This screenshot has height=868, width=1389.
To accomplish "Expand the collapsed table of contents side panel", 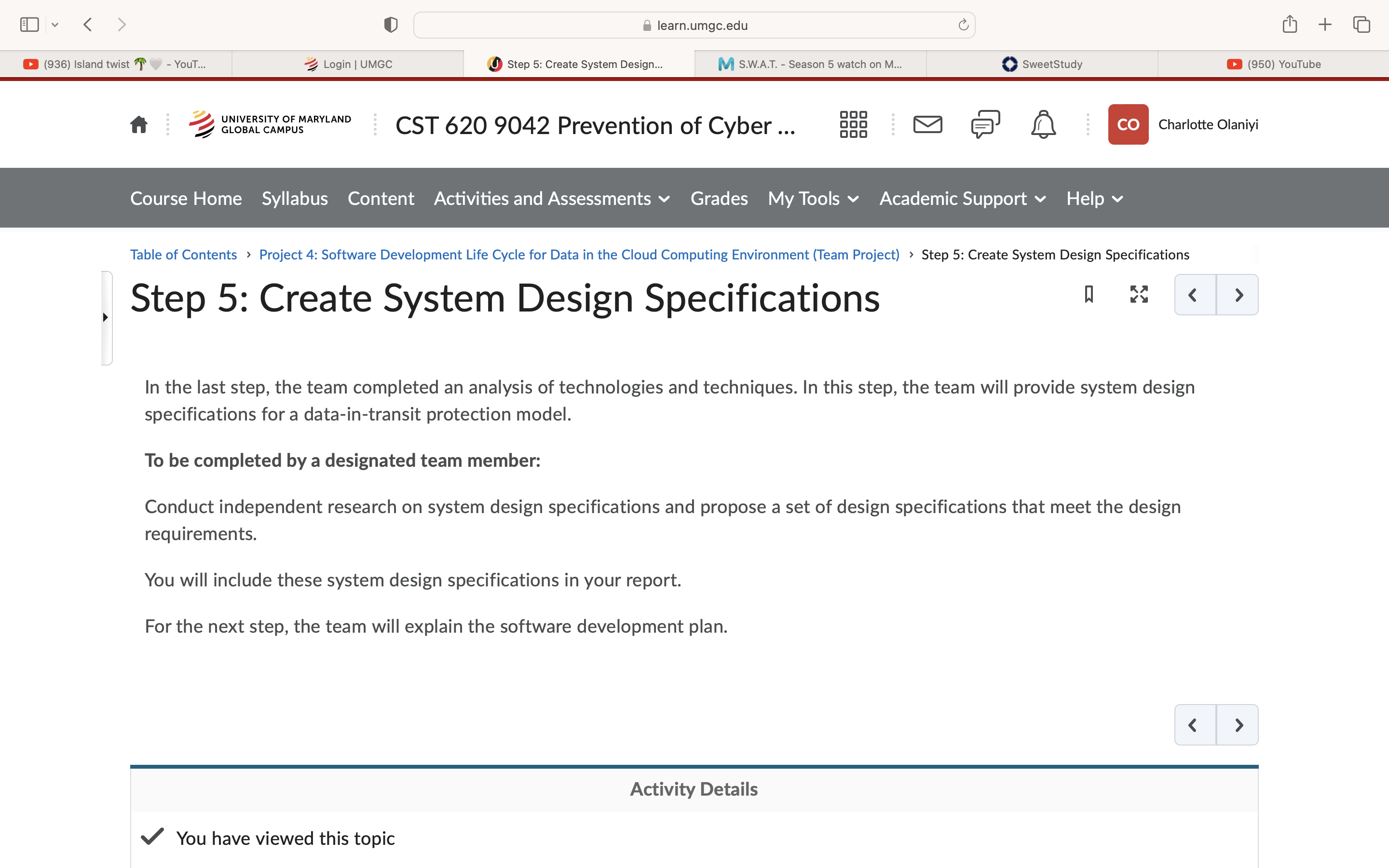I will [x=106, y=317].
